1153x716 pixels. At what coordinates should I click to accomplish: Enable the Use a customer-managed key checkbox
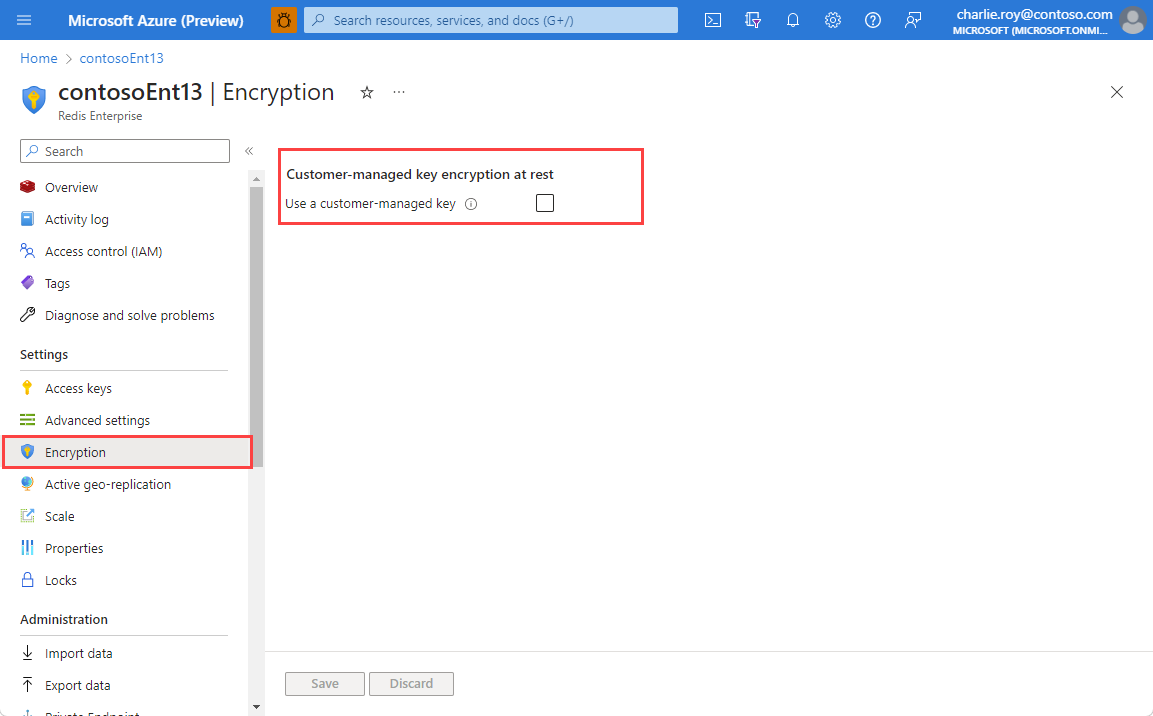tap(544, 203)
